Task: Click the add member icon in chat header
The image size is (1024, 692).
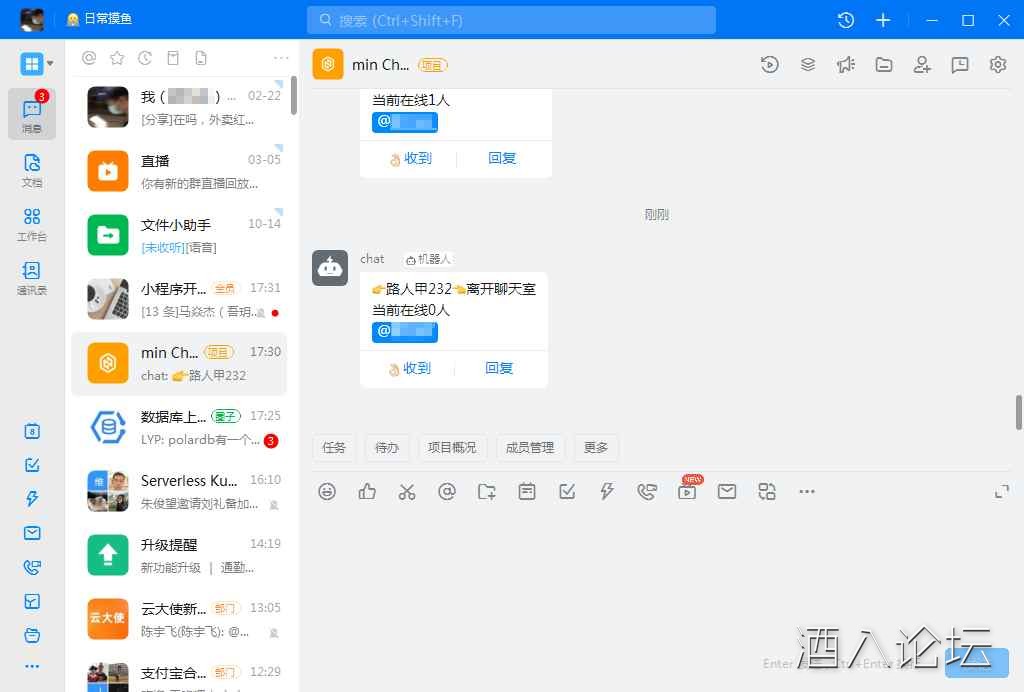Action: 922,65
